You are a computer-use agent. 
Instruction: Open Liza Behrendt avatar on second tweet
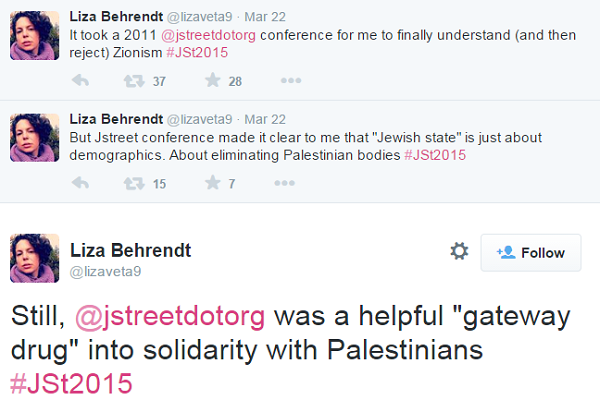click(34, 138)
